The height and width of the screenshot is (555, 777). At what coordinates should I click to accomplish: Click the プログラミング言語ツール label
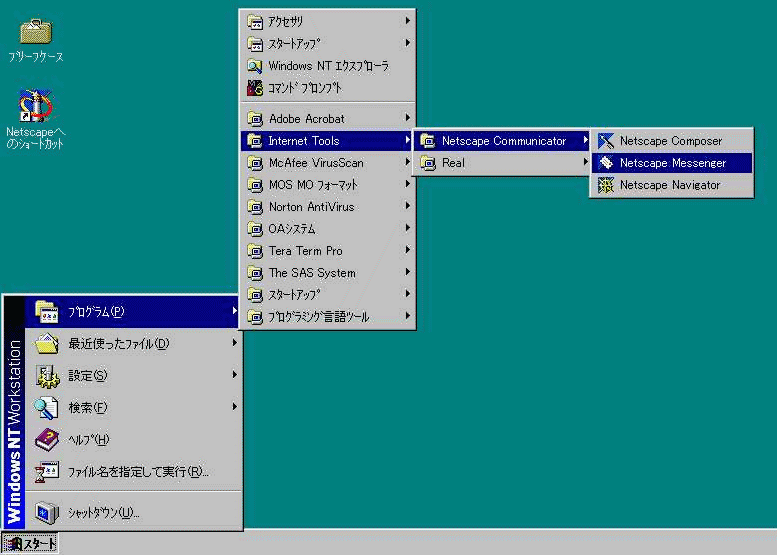tap(319, 317)
